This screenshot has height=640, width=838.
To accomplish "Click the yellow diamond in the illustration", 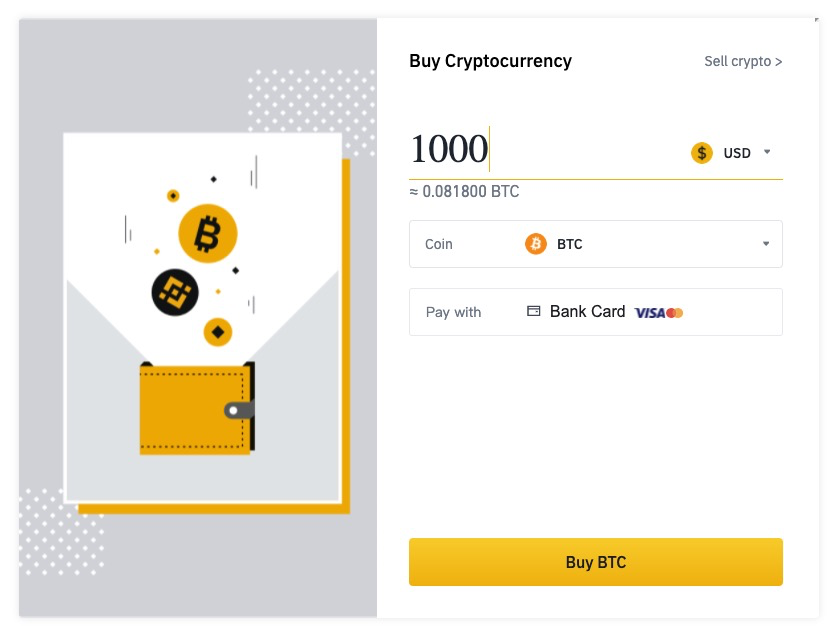I will [215, 330].
